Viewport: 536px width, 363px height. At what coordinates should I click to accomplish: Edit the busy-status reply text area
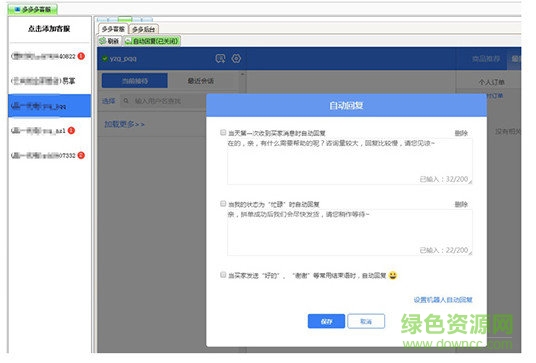pyautogui.click(x=350, y=233)
